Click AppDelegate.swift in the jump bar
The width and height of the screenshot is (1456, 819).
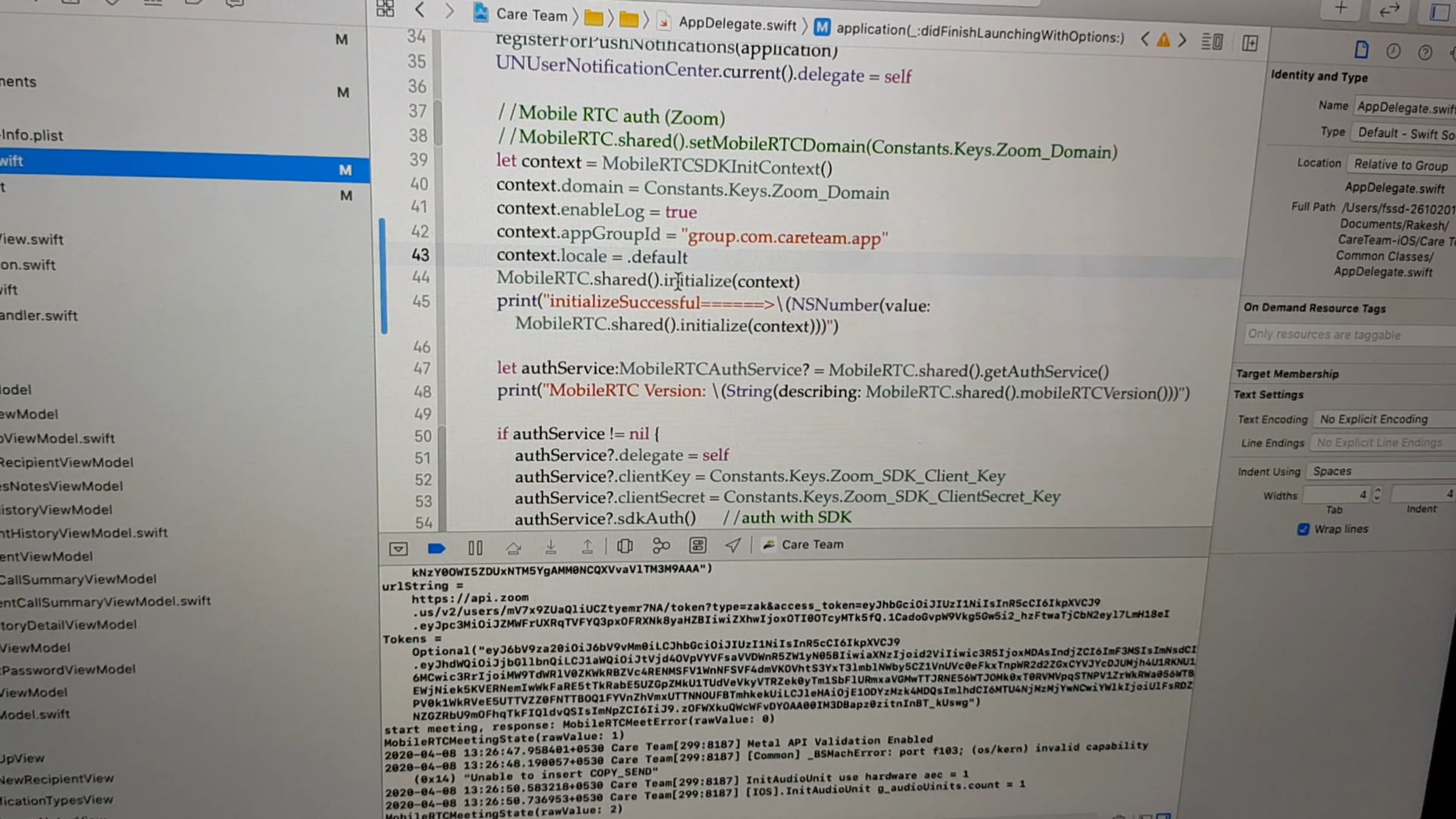[727, 24]
